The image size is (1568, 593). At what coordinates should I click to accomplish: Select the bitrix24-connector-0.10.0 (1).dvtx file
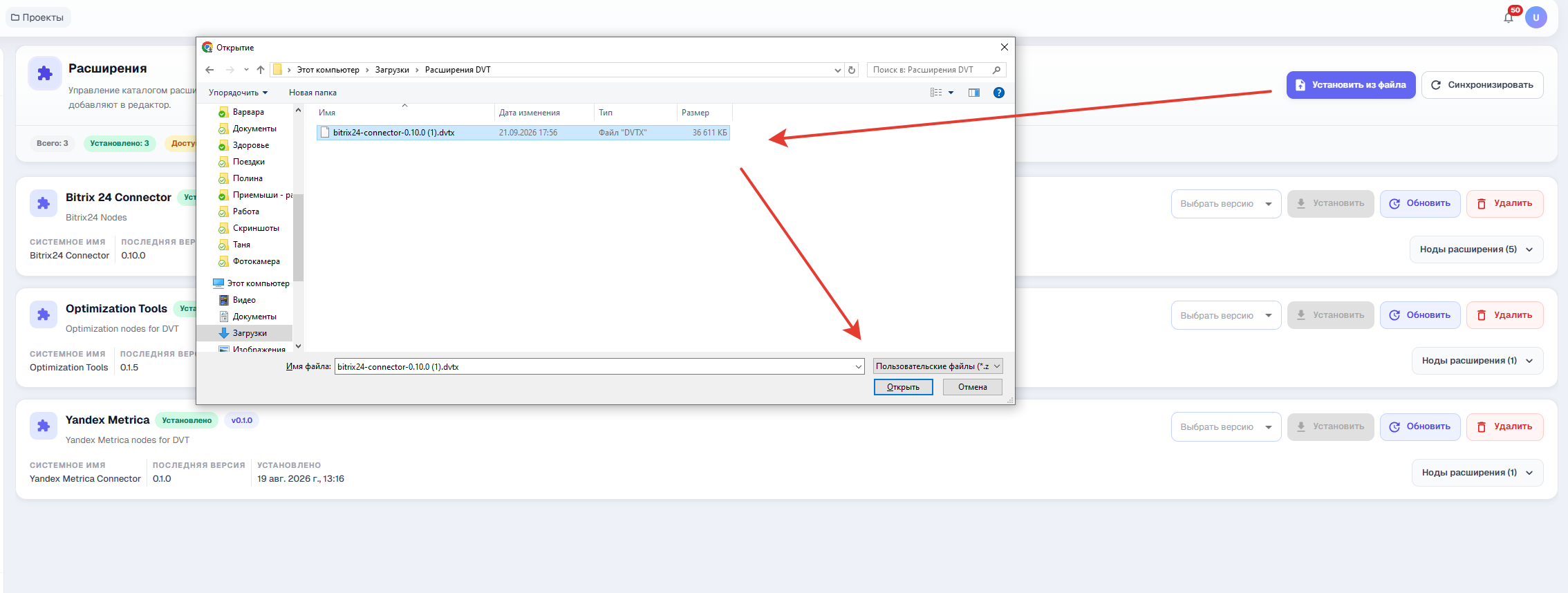point(523,133)
